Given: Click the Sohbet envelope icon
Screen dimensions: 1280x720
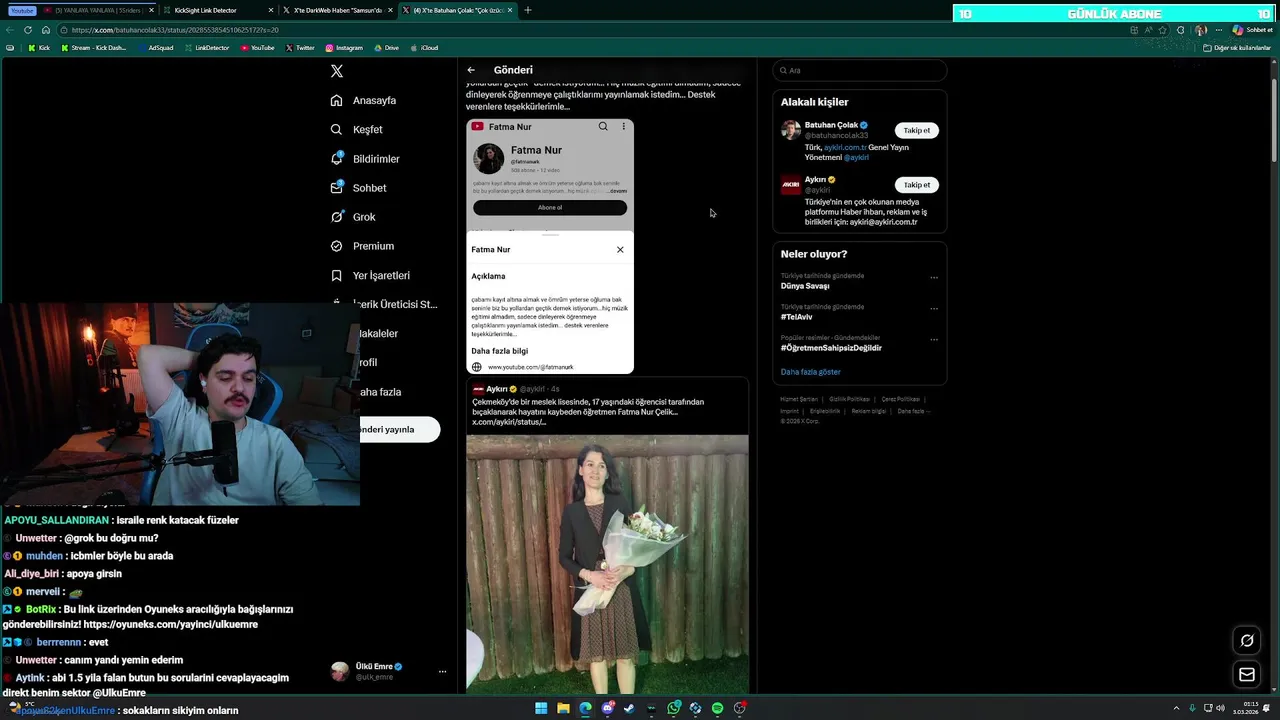Looking at the screenshot, I should (x=337, y=188).
